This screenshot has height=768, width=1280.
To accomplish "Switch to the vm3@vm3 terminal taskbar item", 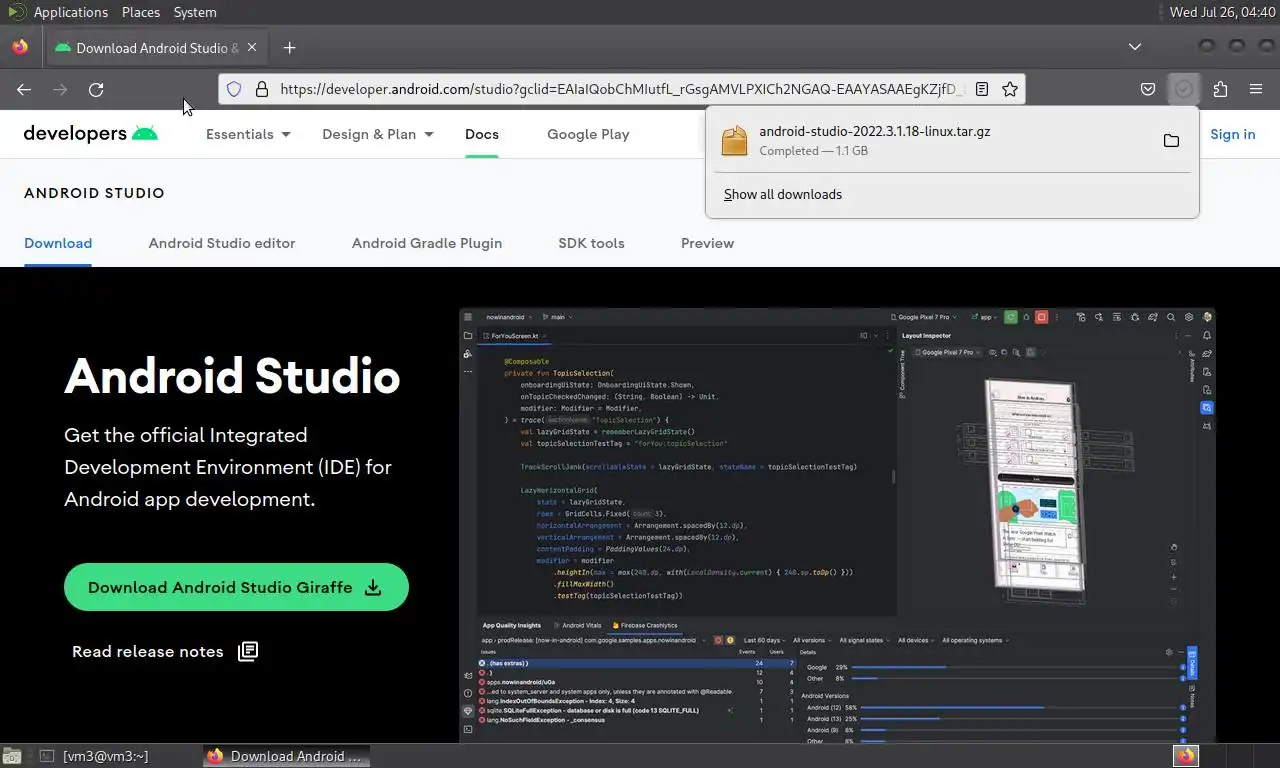I will click(x=118, y=756).
